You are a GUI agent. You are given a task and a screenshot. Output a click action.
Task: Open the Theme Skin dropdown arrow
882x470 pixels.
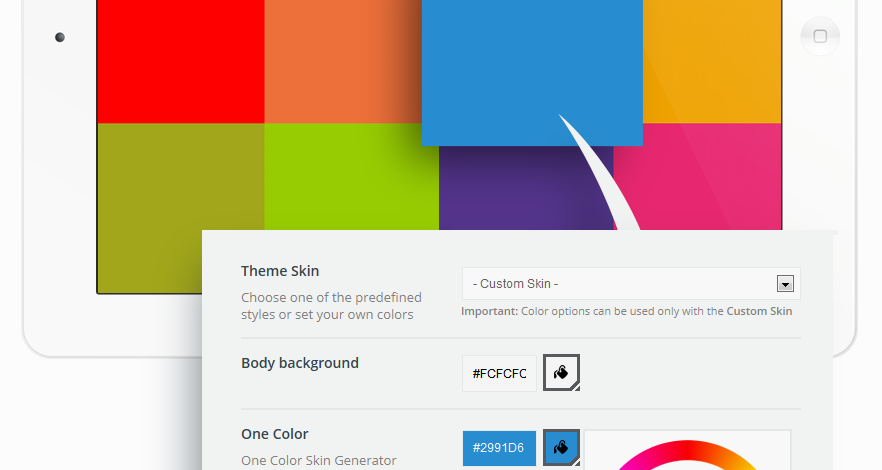coord(785,283)
